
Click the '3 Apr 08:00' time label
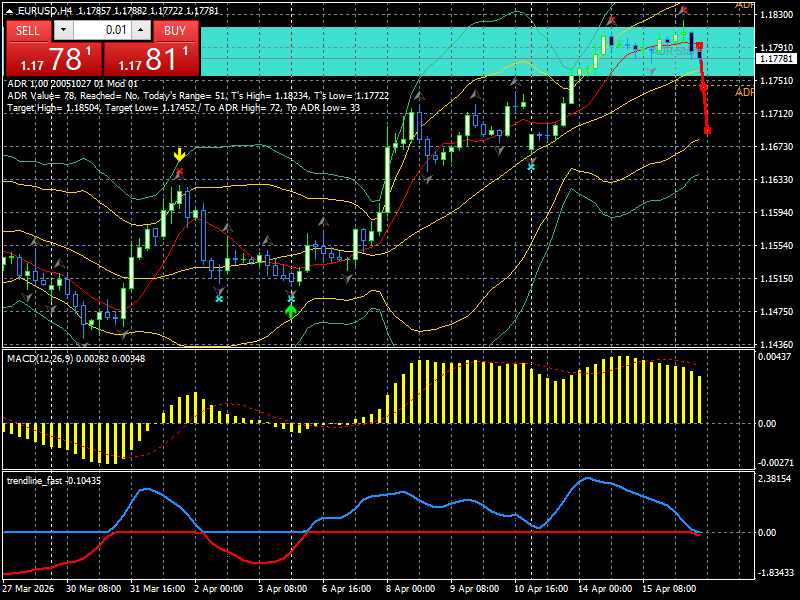283,589
